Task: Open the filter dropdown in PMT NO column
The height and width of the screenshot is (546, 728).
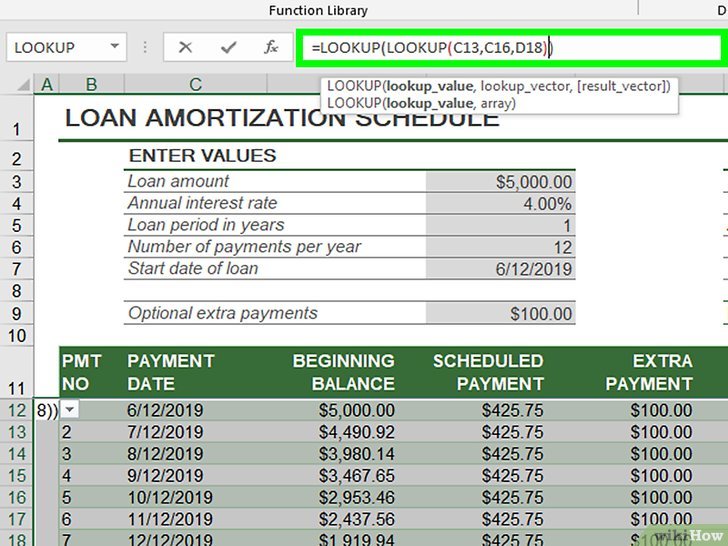Action: pos(70,408)
